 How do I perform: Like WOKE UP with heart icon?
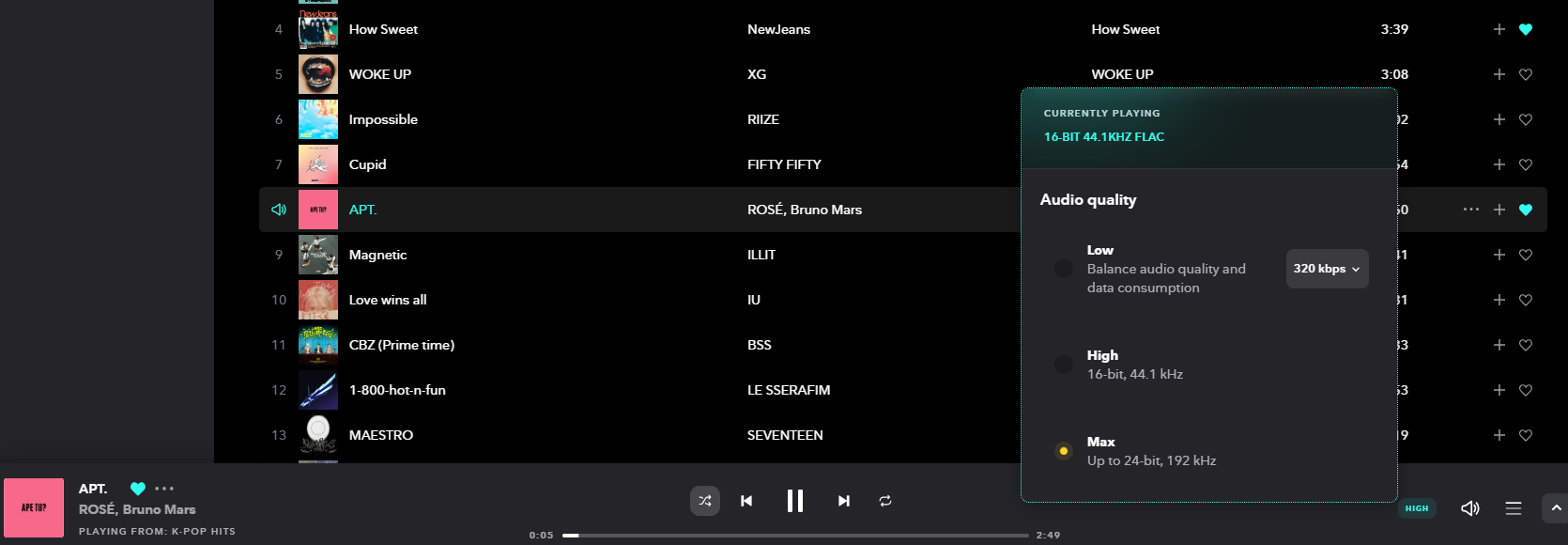pos(1526,74)
